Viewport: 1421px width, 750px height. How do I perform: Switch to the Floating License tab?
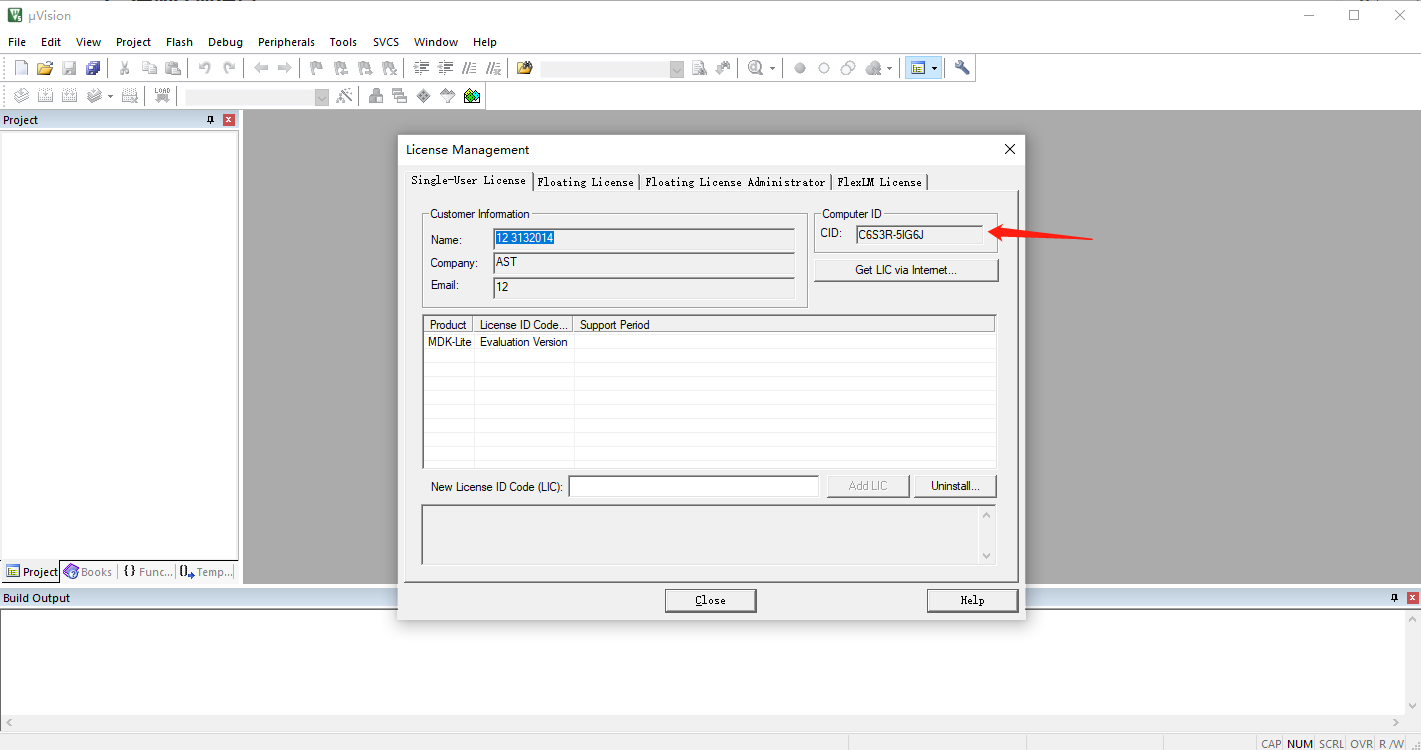(x=586, y=182)
